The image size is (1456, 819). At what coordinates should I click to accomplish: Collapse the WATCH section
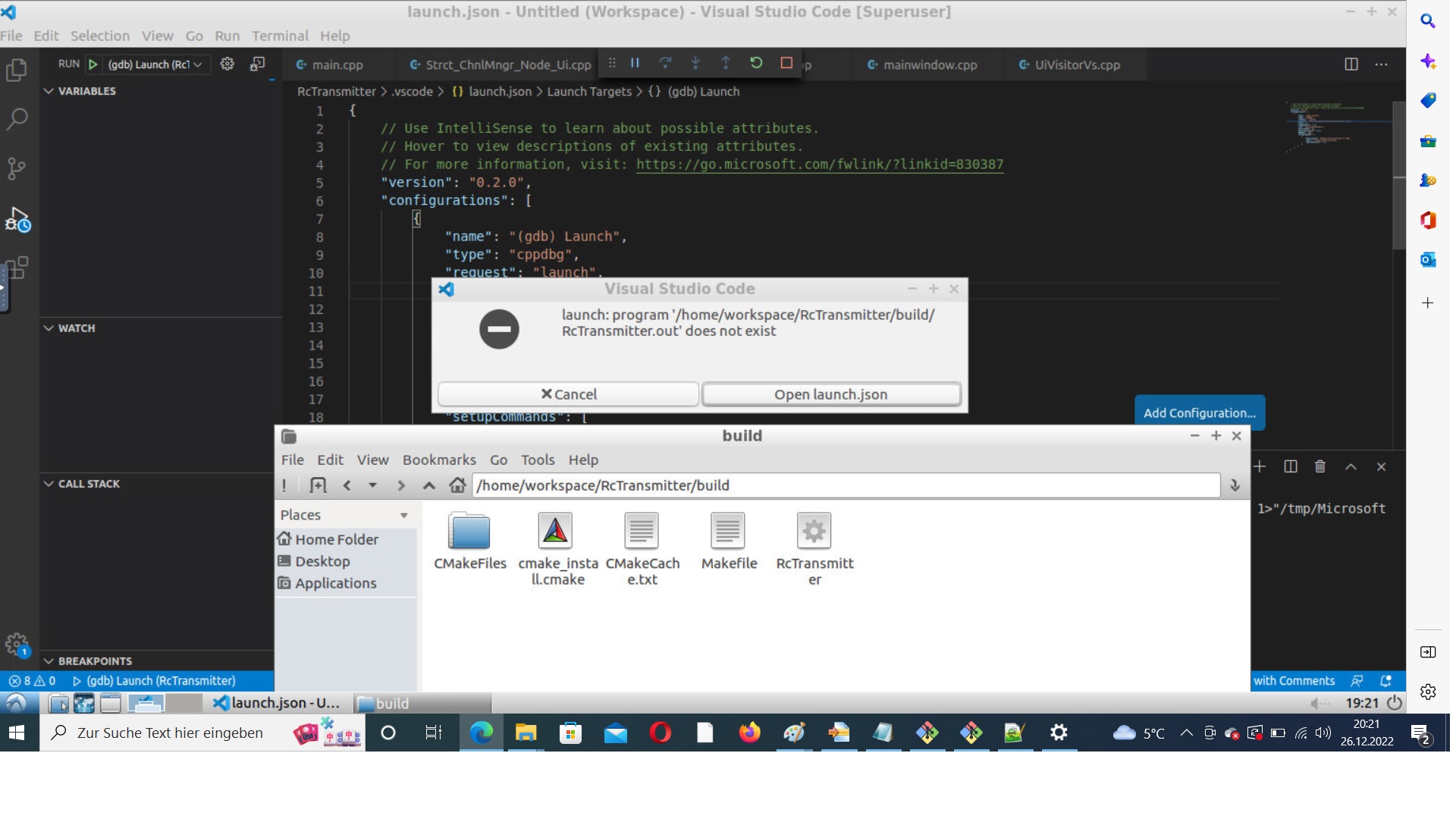coord(49,328)
